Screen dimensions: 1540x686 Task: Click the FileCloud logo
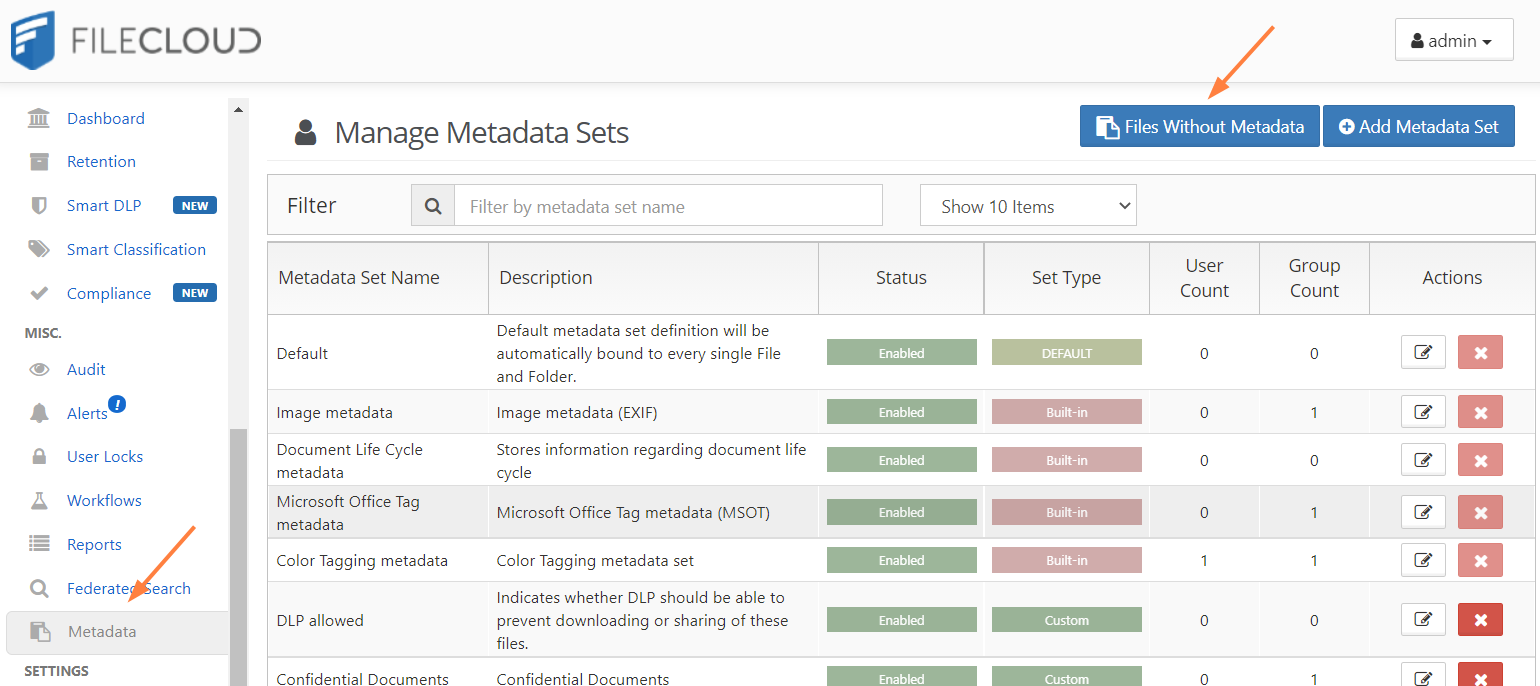[x=136, y=40]
